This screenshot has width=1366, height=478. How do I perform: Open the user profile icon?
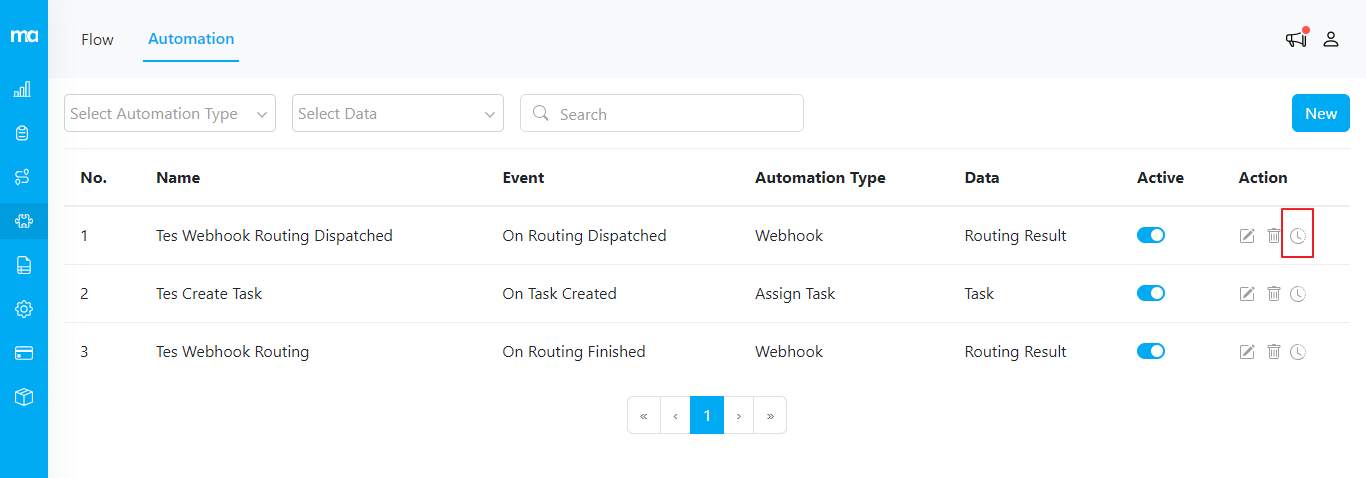click(x=1331, y=39)
